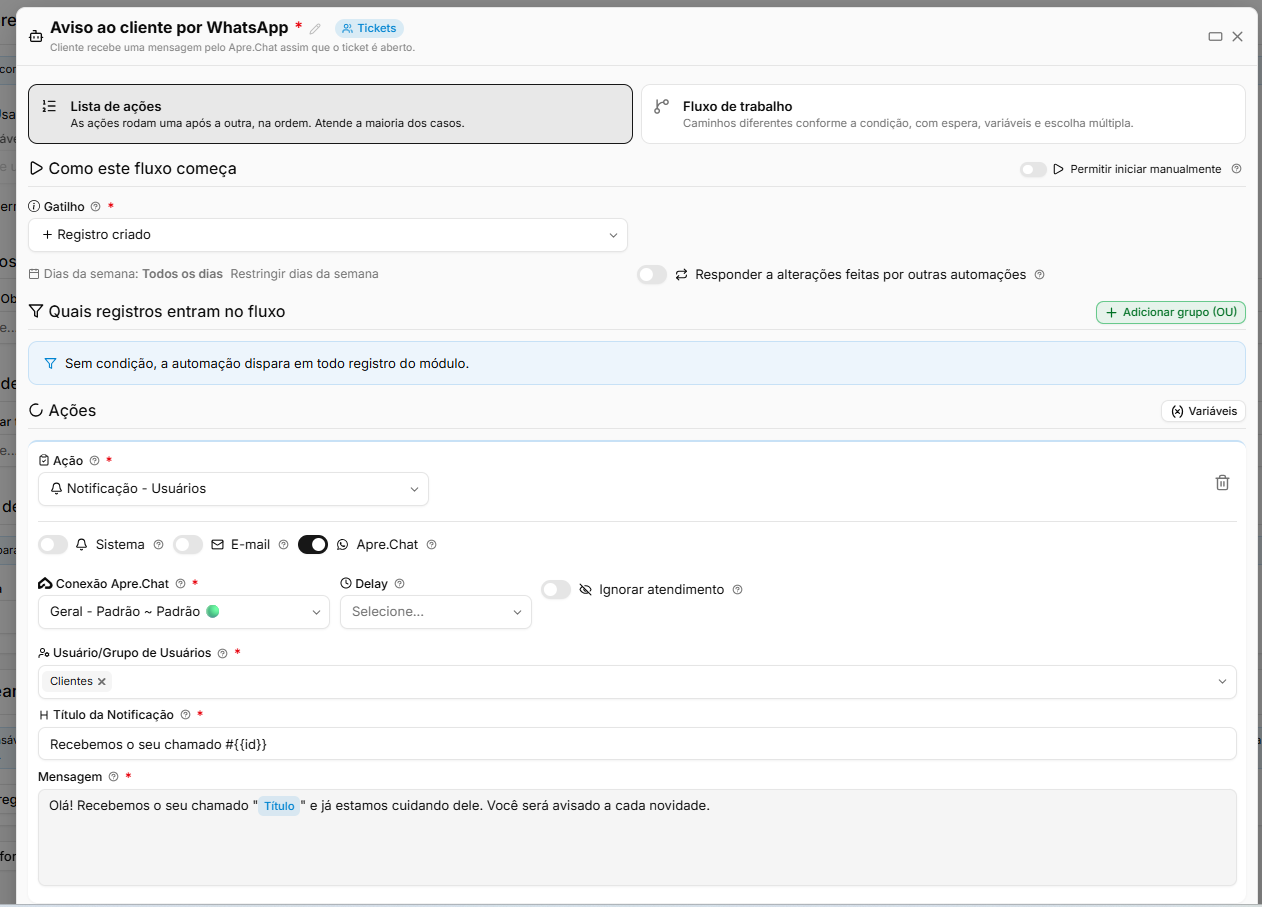The height and width of the screenshot is (907, 1262).
Task: Open the Delay Selecione dropdown
Action: click(436, 612)
